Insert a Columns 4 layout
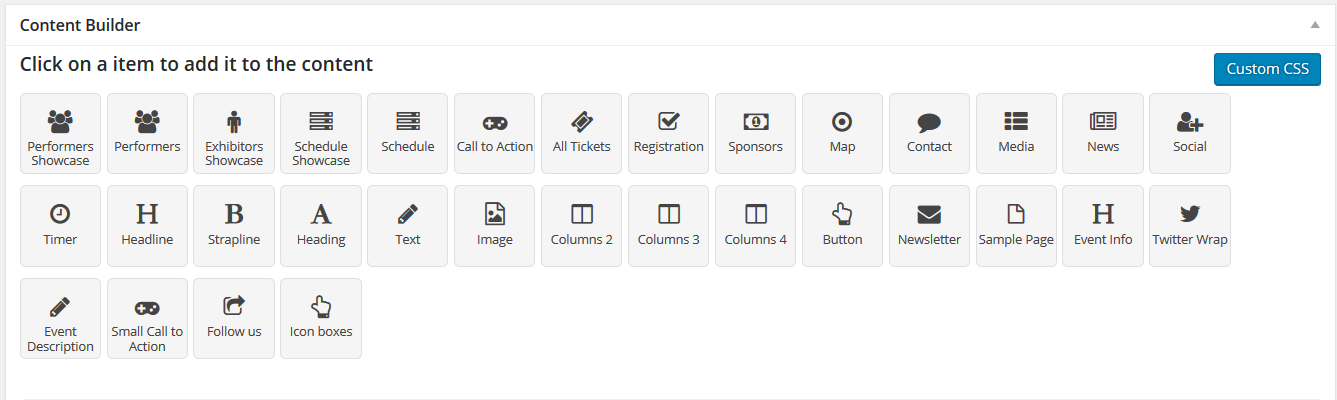This screenshot has width=1337, height=400. [x=755, y=226]
